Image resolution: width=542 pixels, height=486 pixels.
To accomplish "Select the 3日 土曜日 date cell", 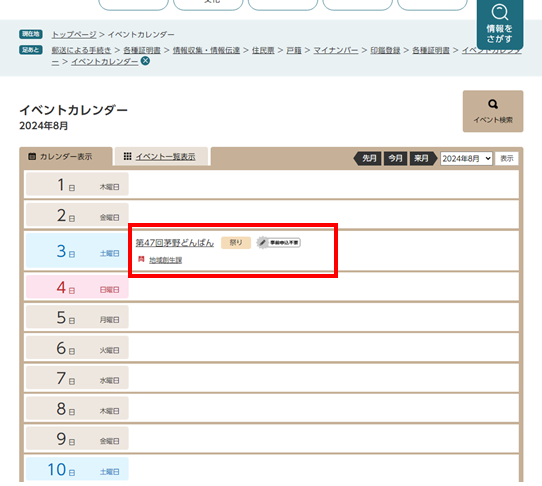I will [x=77, y=251].
